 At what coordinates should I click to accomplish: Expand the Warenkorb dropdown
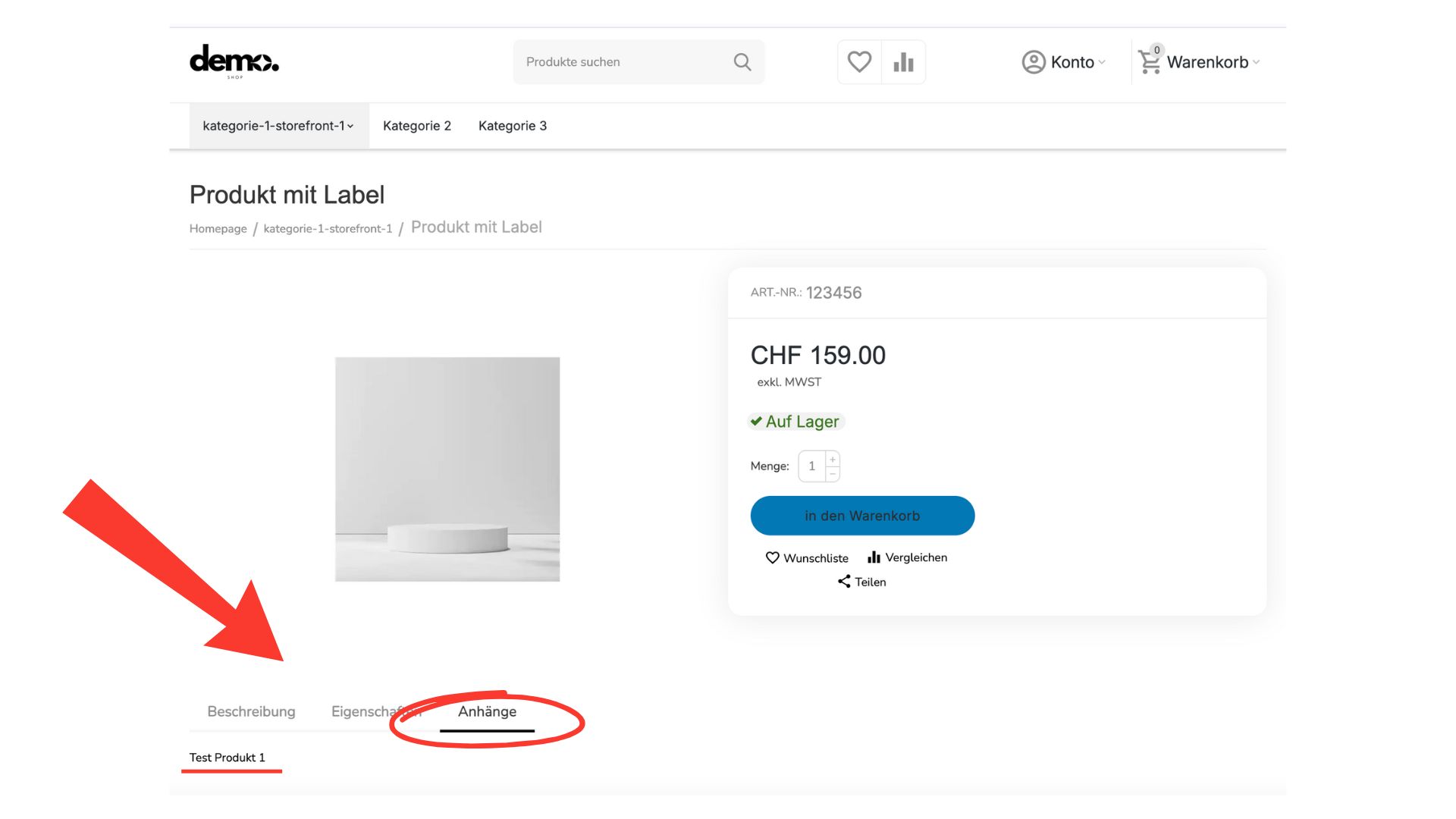point(1199,62)
